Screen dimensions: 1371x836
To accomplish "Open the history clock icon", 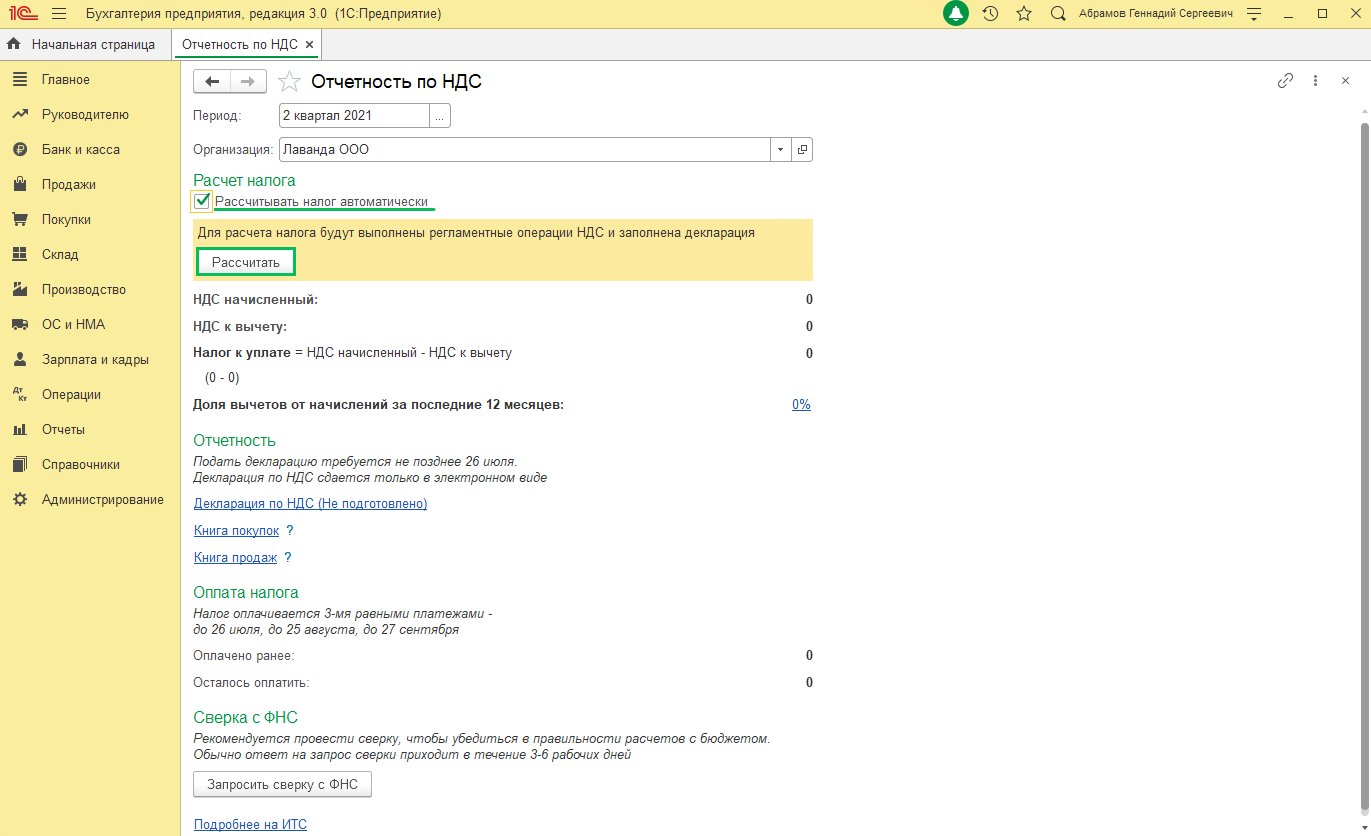I will coord(990,14).
